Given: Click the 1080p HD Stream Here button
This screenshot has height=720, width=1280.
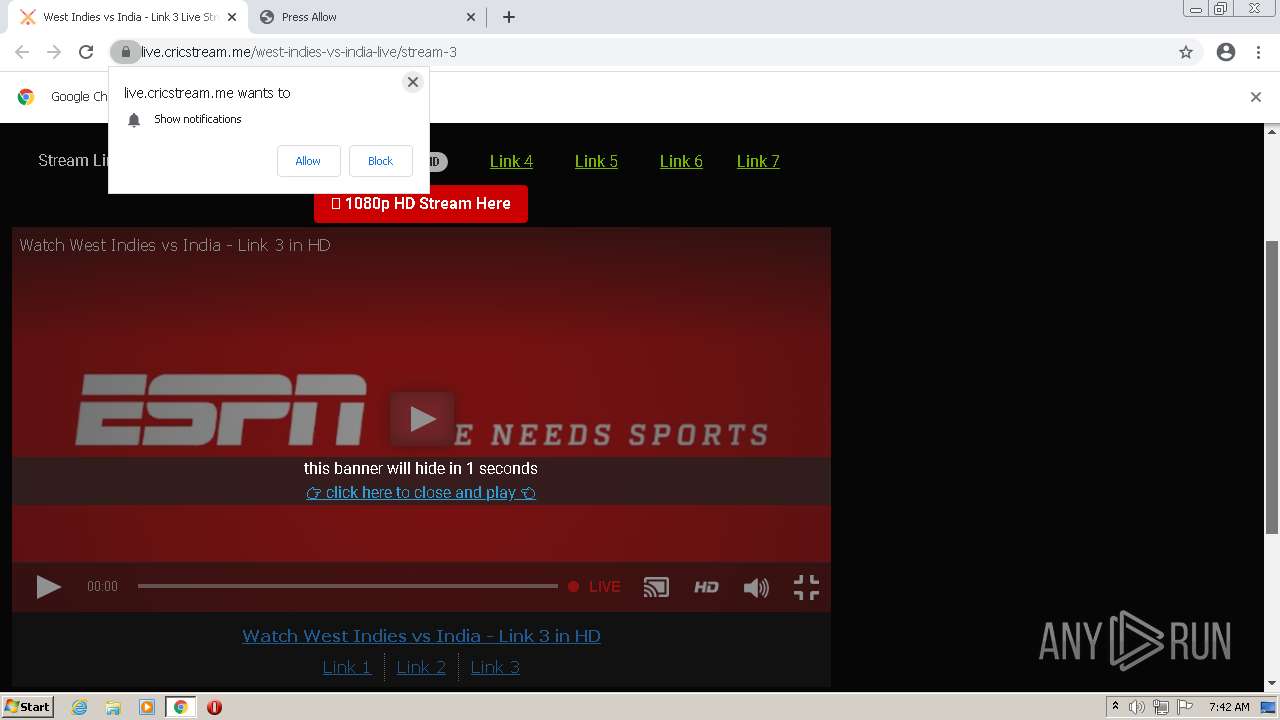Looking at the screenshot, I should (421, 203).
